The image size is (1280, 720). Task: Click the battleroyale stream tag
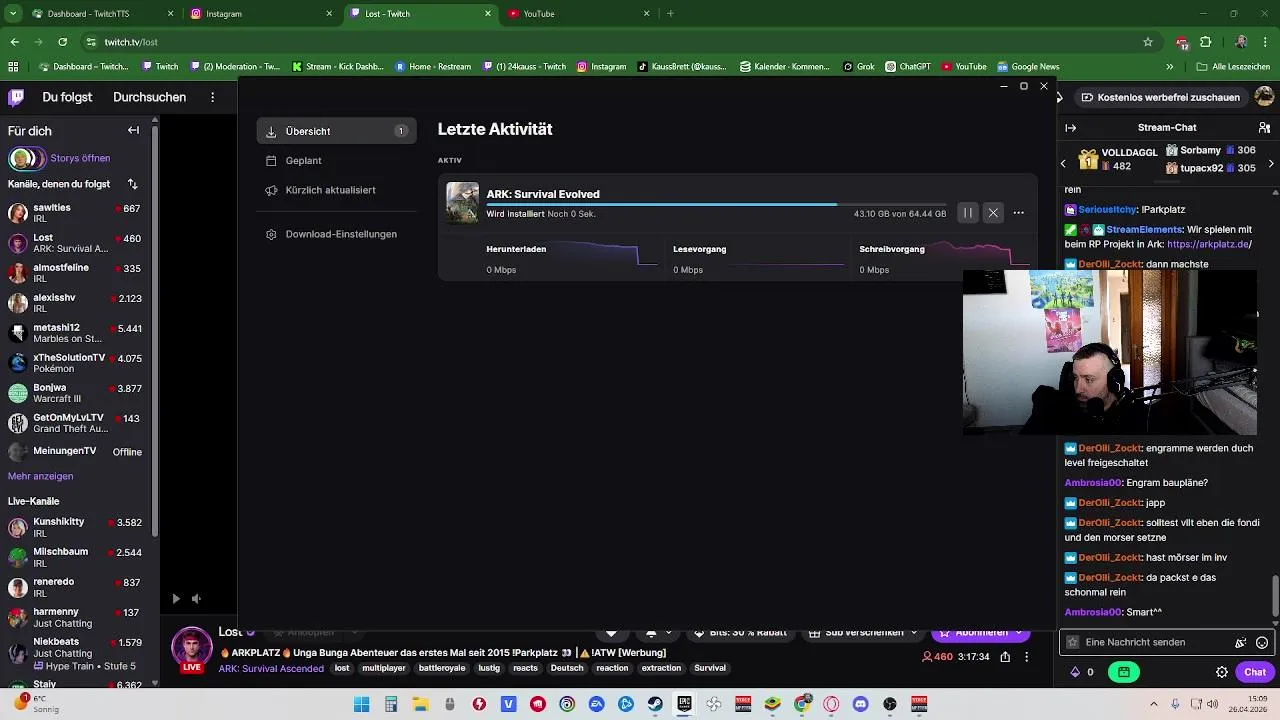(442, 668)
